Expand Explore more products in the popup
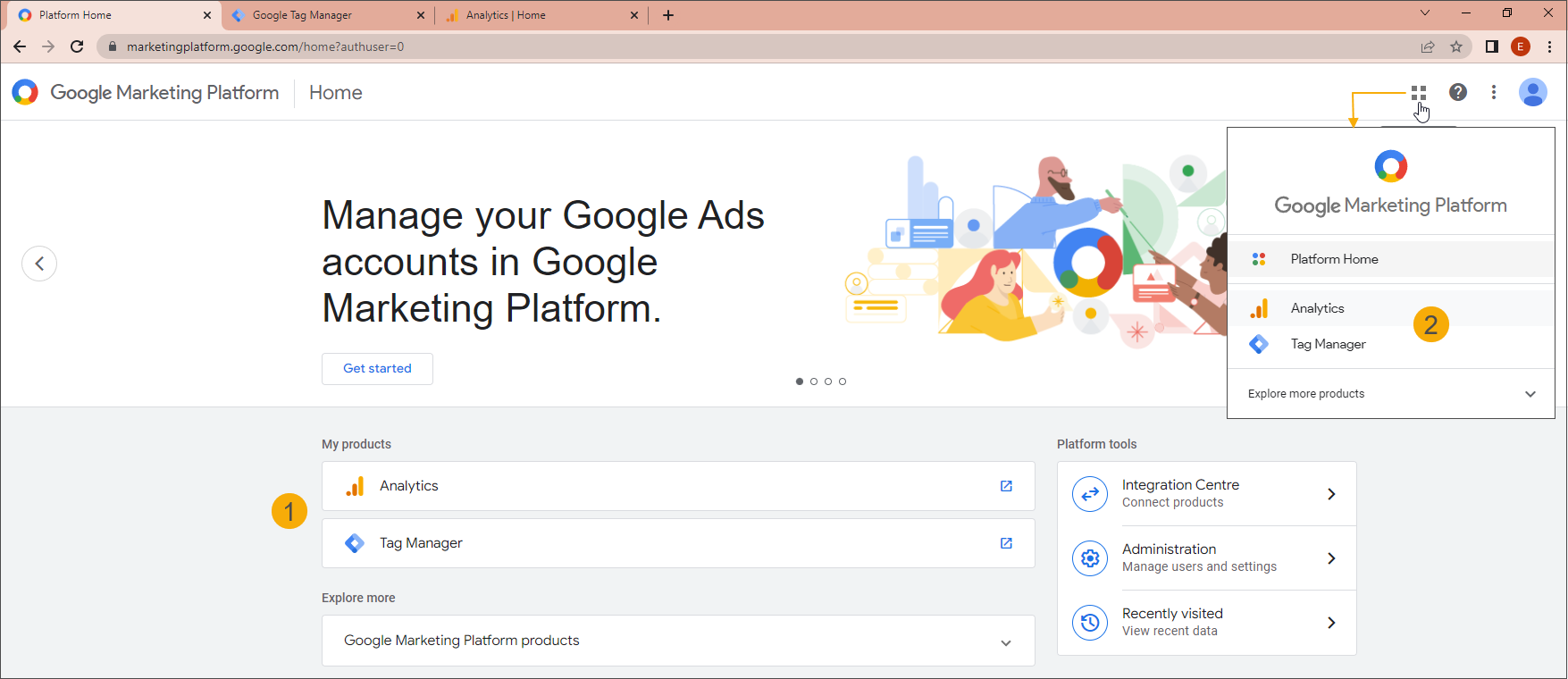The image size is (1568, 679). pyautogui.click(x=1530, y=394)
